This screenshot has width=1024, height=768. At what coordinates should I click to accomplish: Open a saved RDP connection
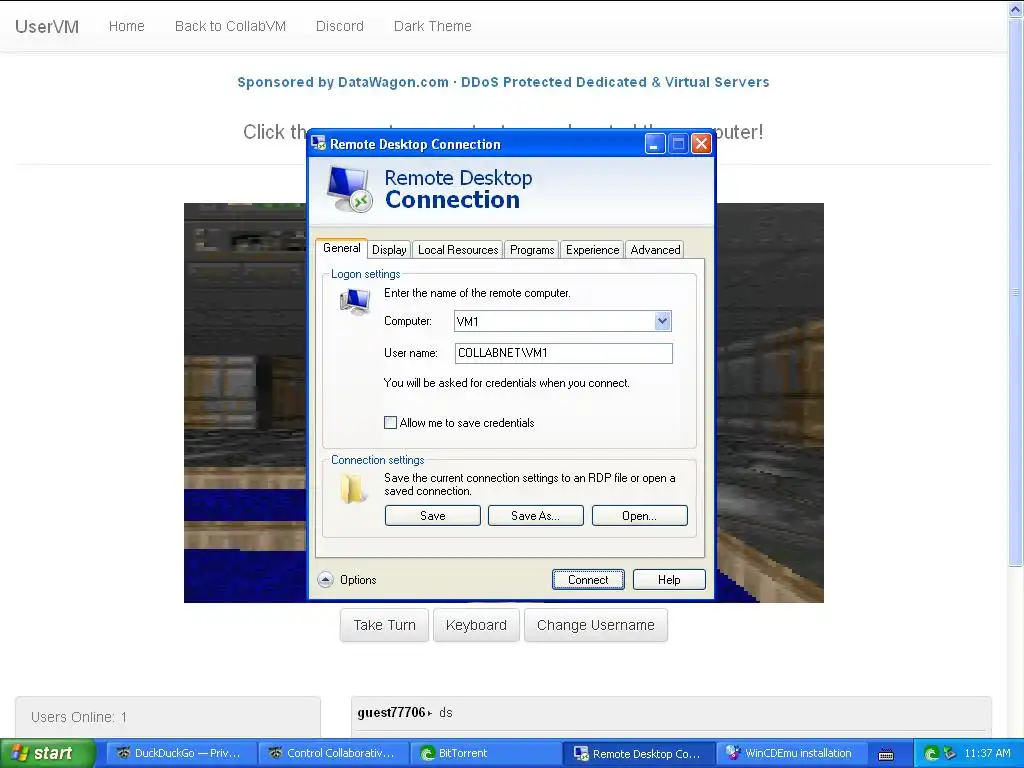click(639, 515)
